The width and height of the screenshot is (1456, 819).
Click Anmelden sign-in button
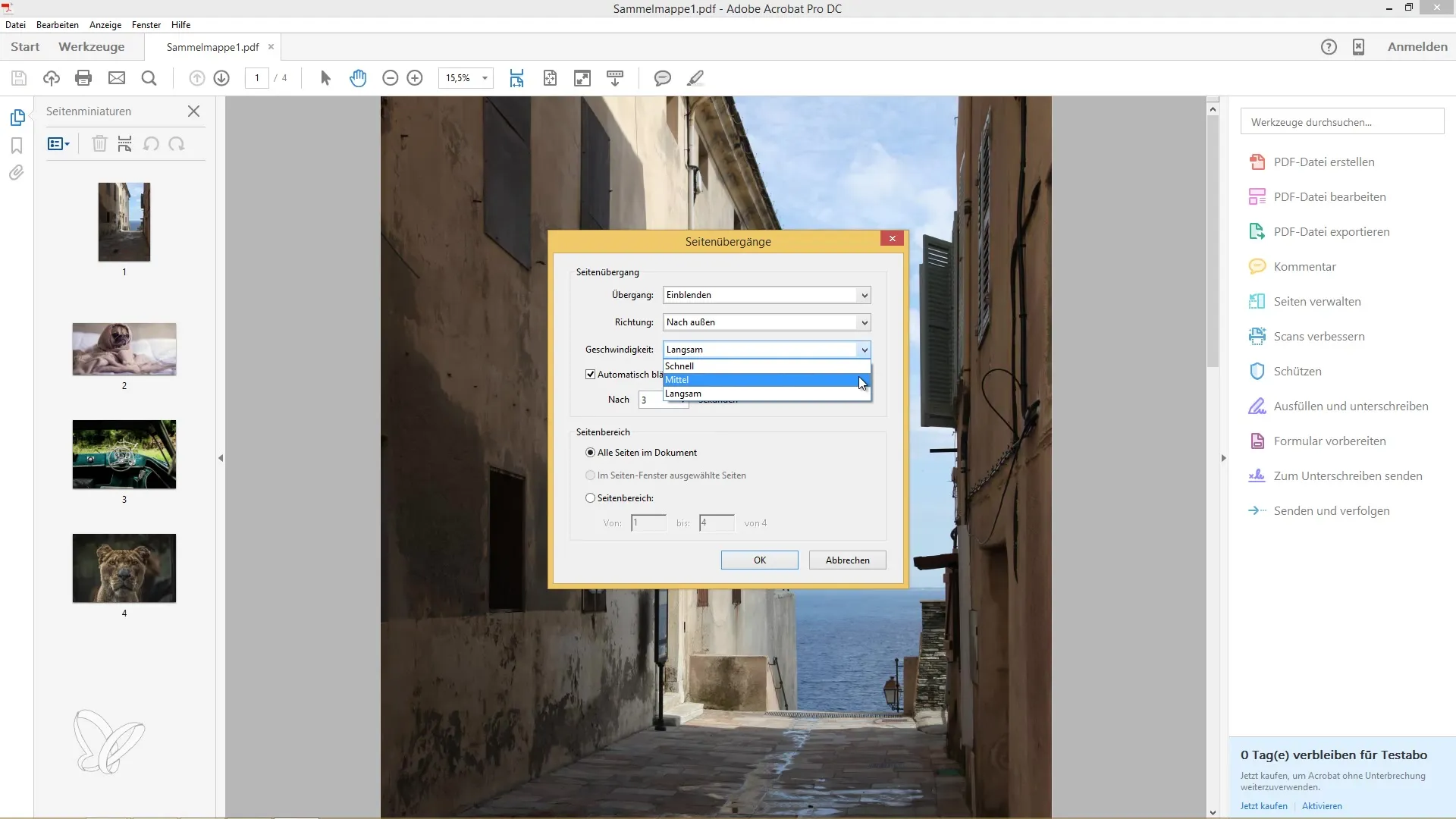tap(1417, 47)
